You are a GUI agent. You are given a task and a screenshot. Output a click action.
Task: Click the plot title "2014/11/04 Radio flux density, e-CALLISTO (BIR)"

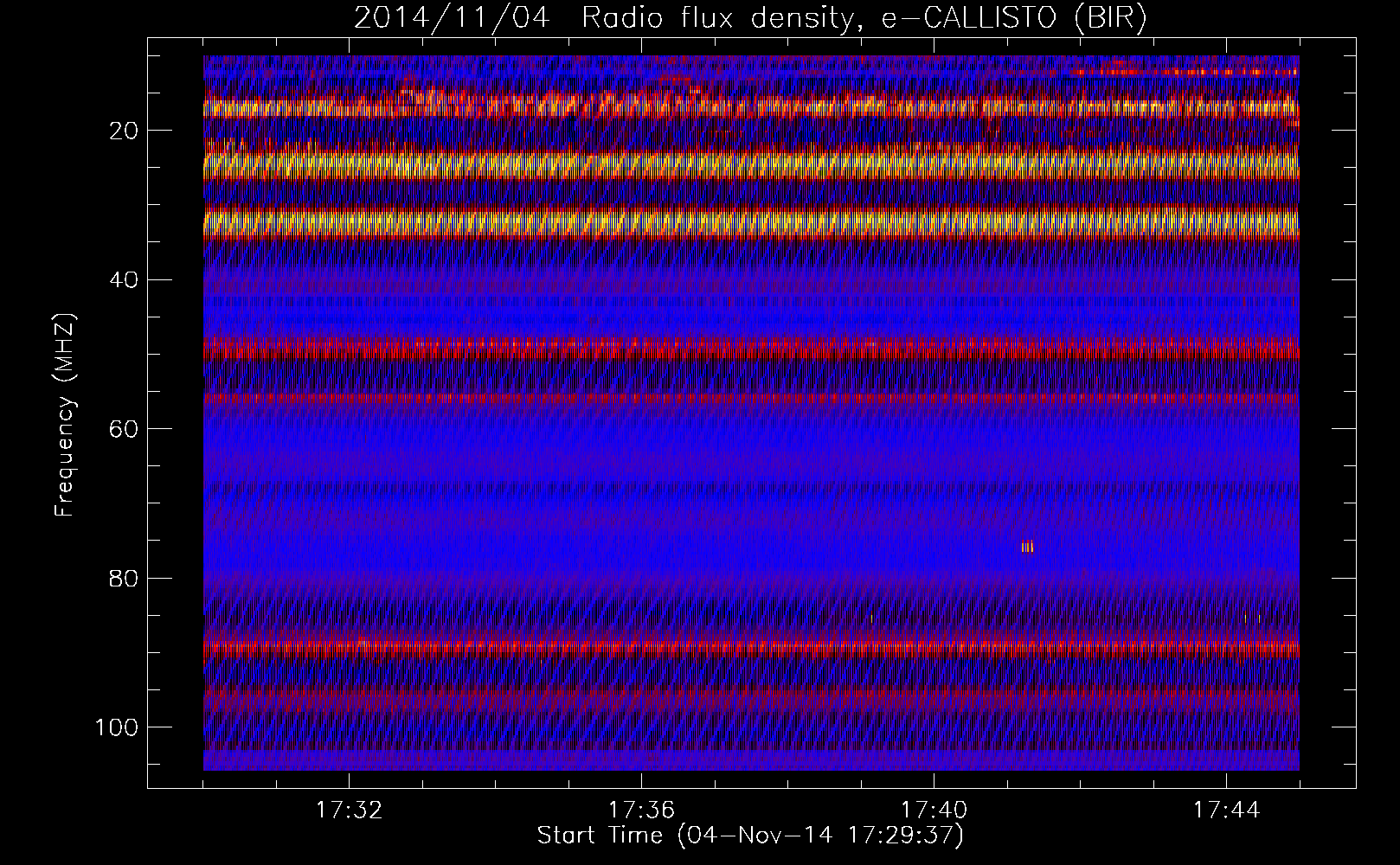pos(750,18)
